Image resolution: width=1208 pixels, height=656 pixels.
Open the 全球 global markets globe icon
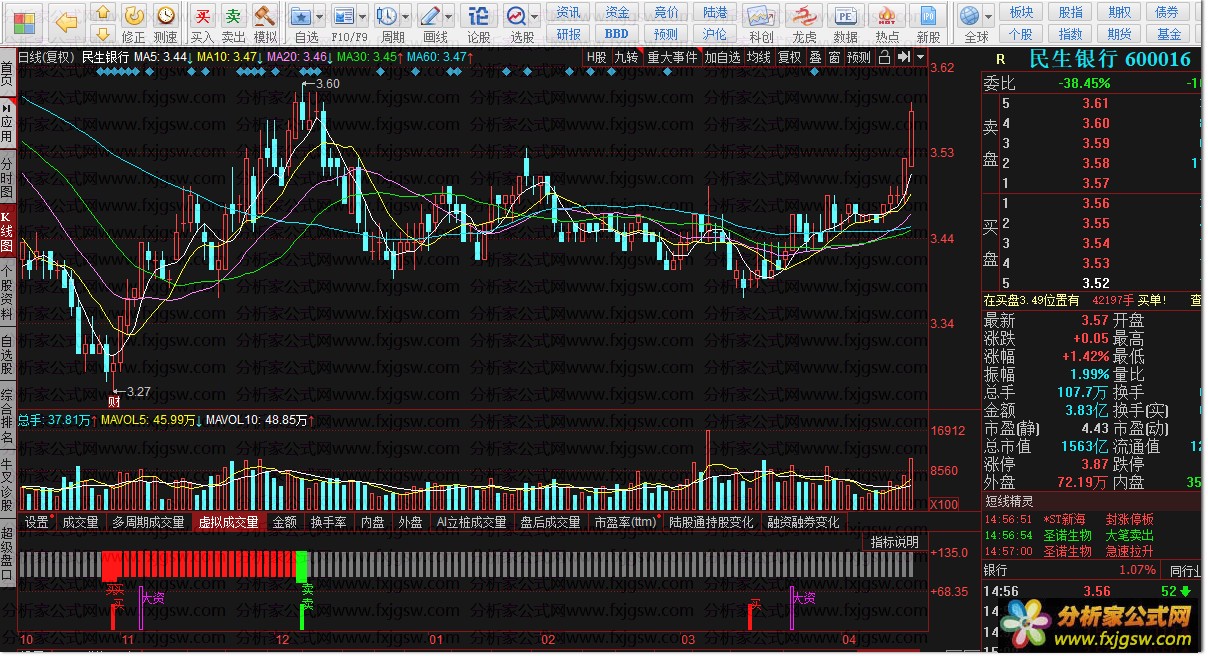[969, 17]
